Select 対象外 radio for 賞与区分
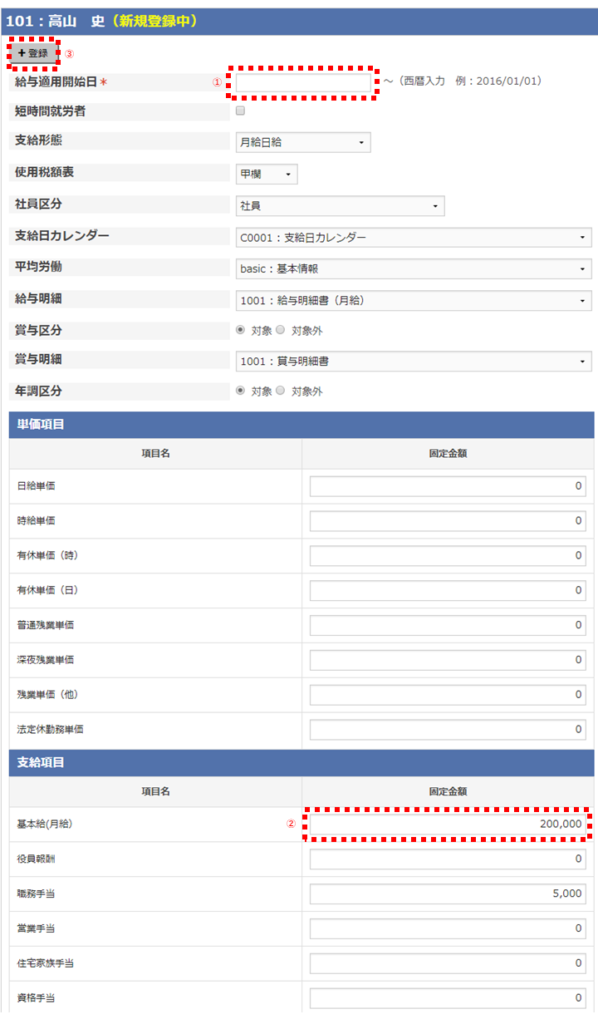Viewport: 598px width, 1024px height. tap(280, 330)
